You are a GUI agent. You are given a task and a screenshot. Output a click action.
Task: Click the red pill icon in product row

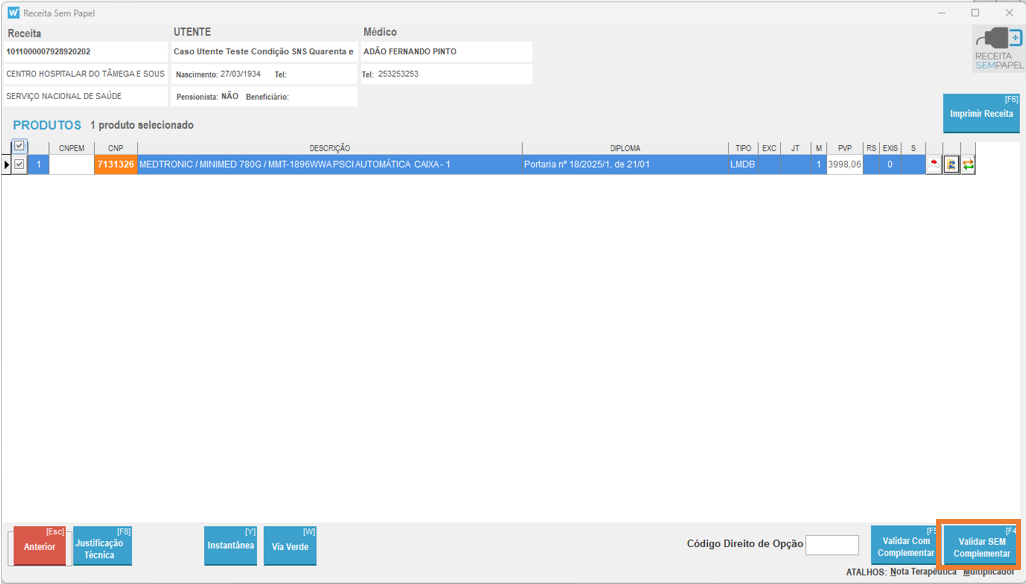[x=934, y=164]
